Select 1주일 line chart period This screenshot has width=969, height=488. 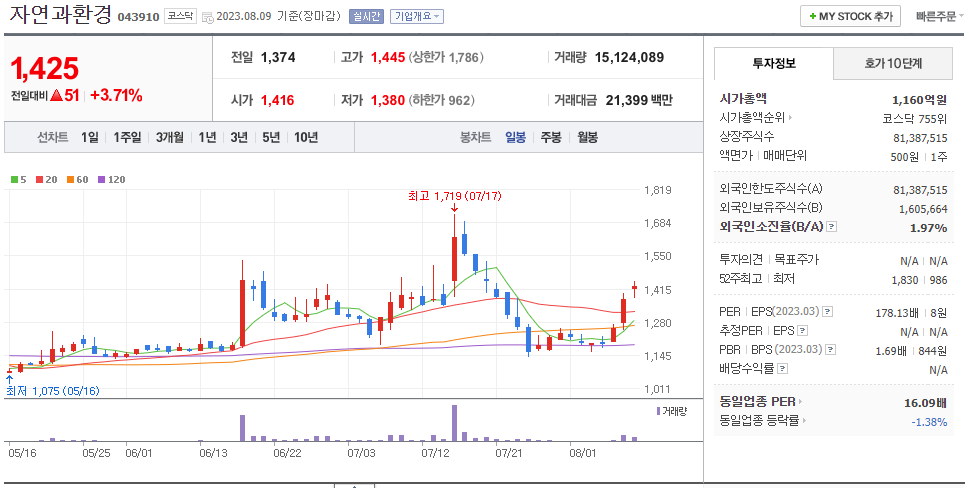pyautogui.click(x=127, y=137)
